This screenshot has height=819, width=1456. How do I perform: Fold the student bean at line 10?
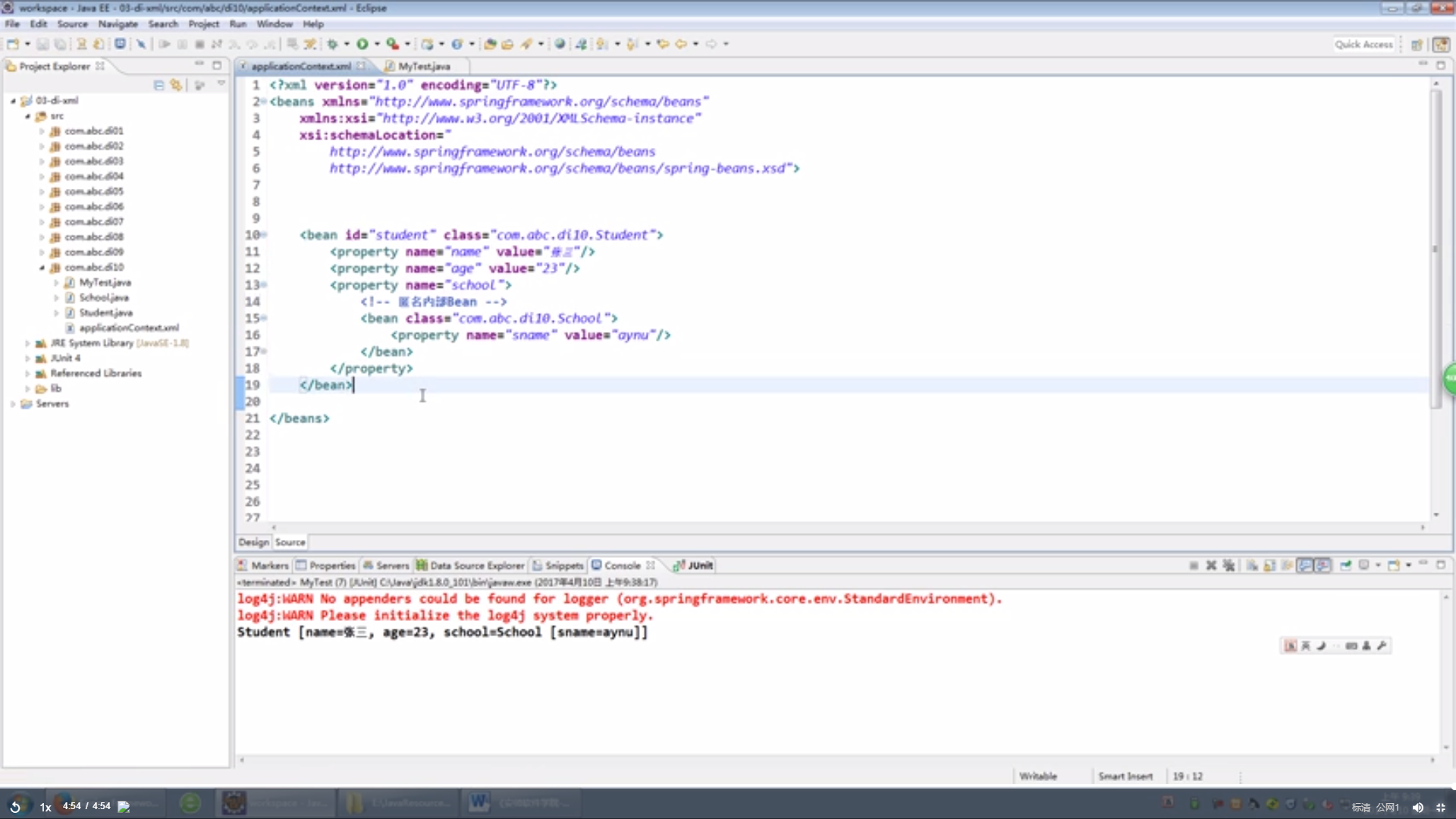tap(264, 235)
